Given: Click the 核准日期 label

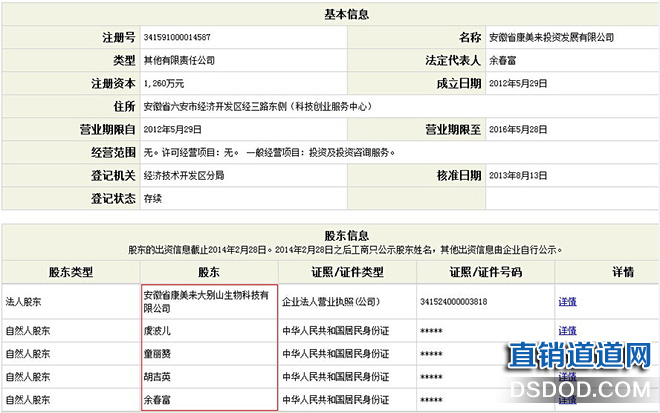Looking at the screenshot, I should click(x=459, y=175).
